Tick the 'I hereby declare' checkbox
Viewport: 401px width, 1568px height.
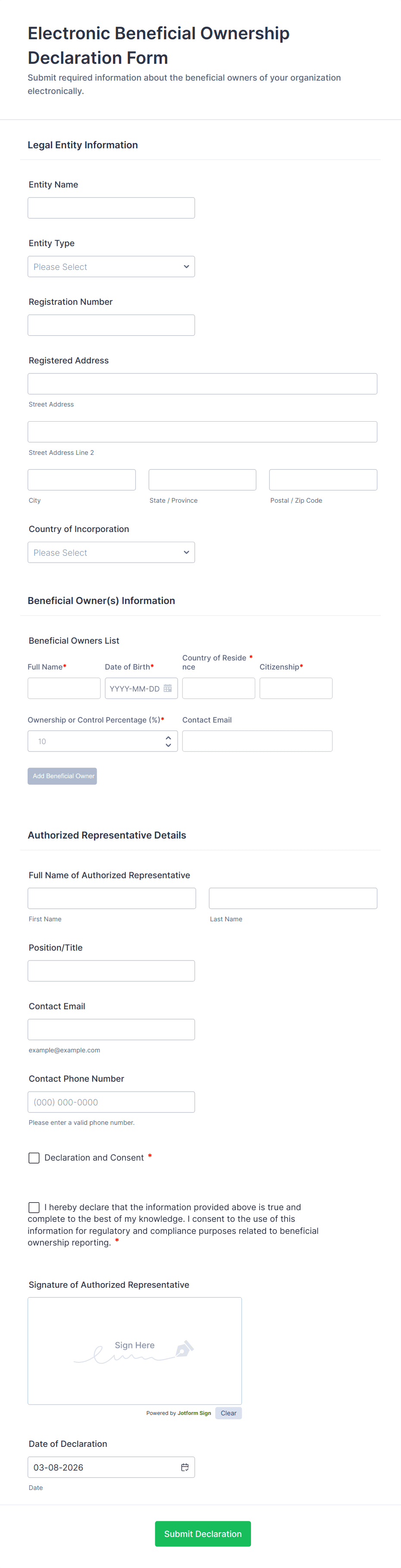pyautogui.click(x=34, y=1207)
